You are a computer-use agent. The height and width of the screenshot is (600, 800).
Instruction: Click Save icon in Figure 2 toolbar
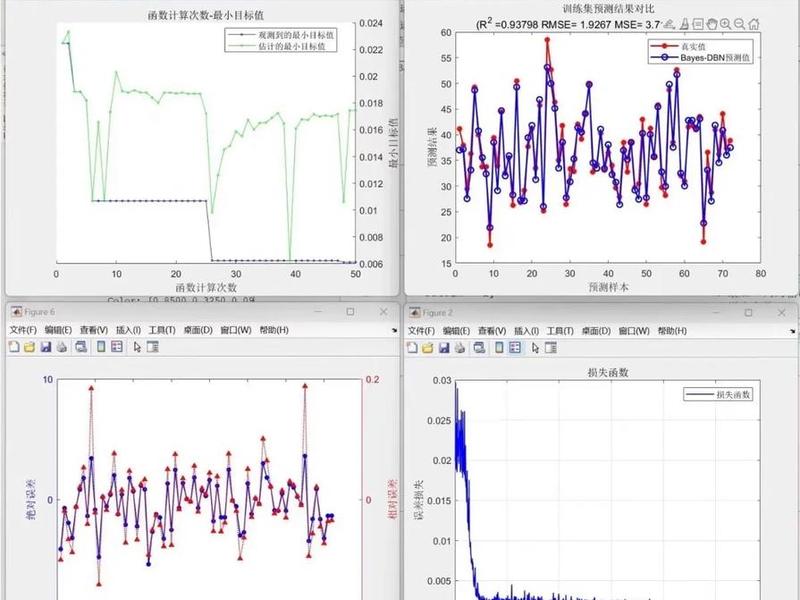(444, 348)
